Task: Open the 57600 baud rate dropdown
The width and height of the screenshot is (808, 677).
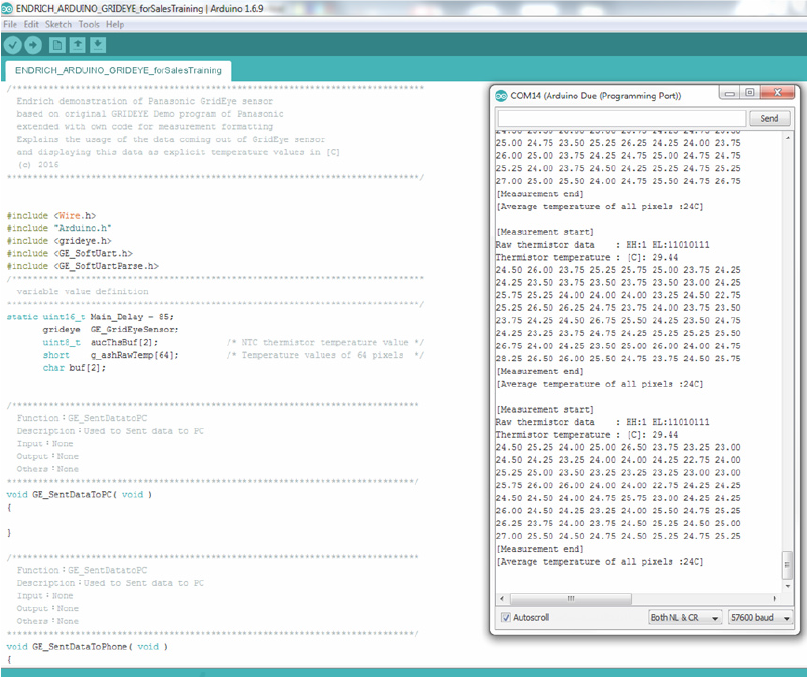Action: pos(761,617)
